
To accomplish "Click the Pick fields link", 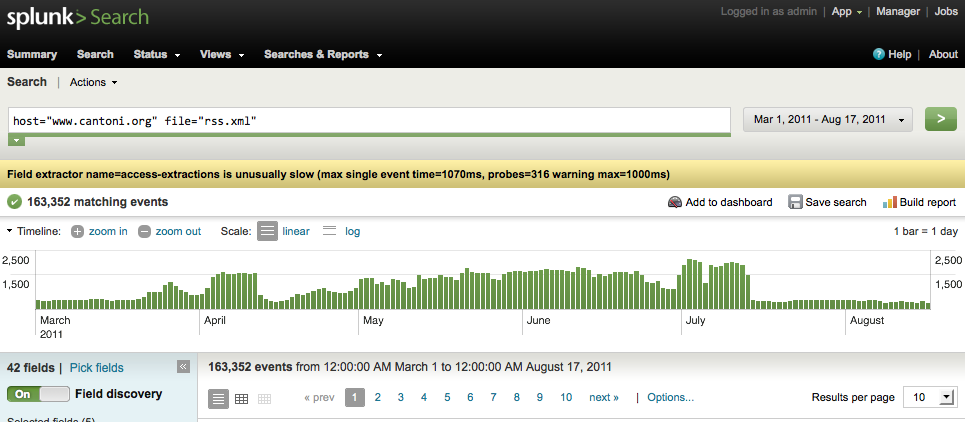I will (97, 368).
